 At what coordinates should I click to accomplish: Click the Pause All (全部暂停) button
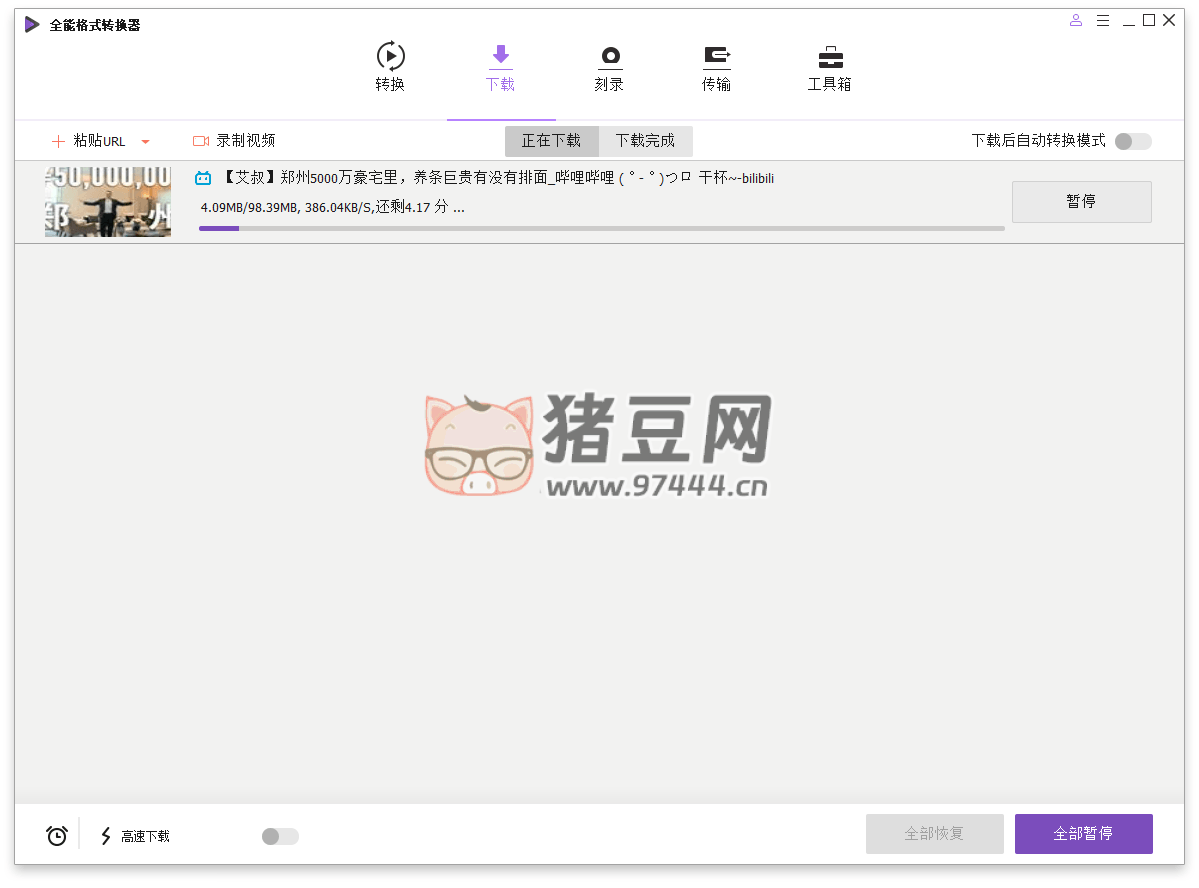tap(1083, 834)
